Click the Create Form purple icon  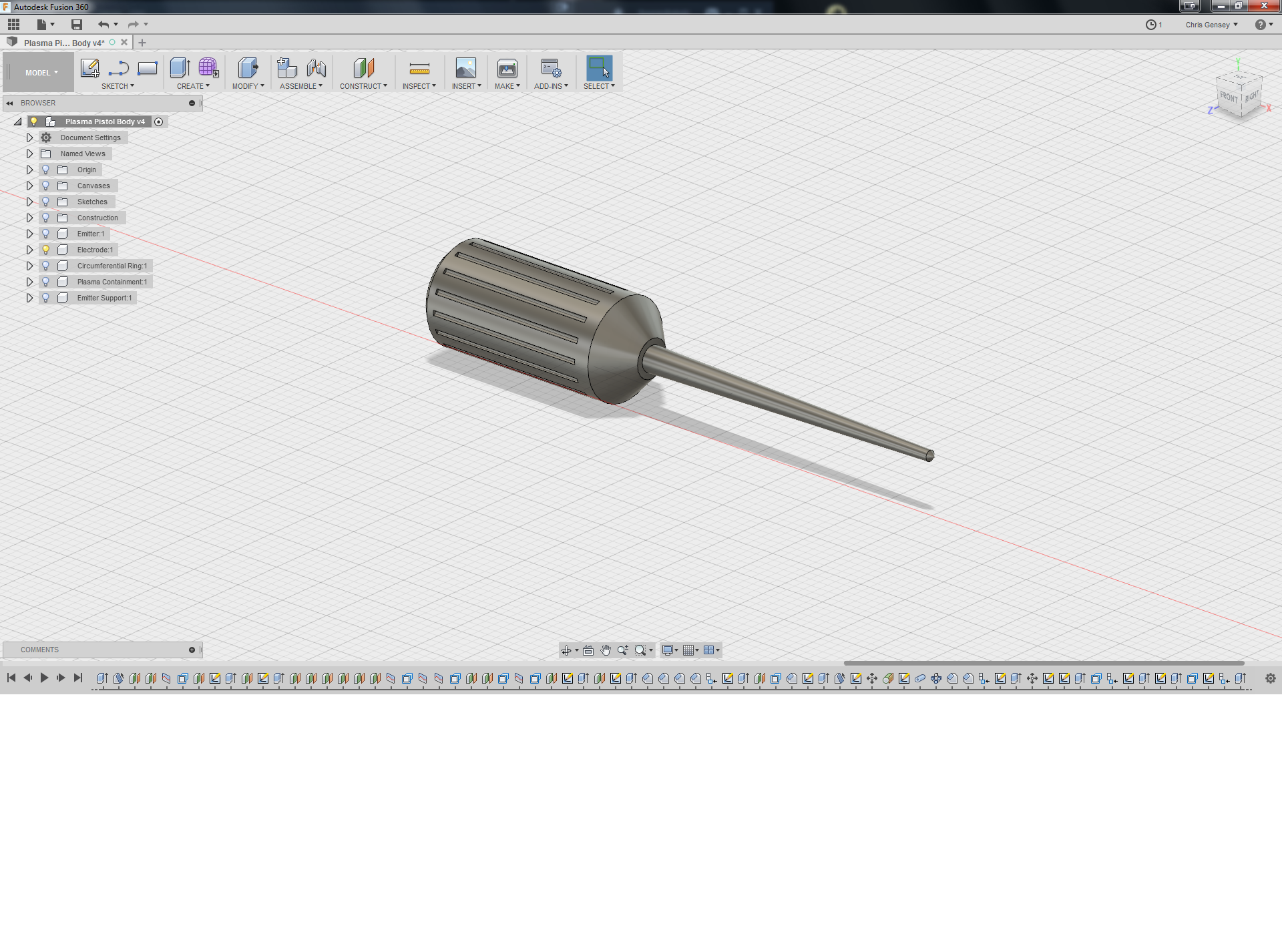tap(208, 68)
